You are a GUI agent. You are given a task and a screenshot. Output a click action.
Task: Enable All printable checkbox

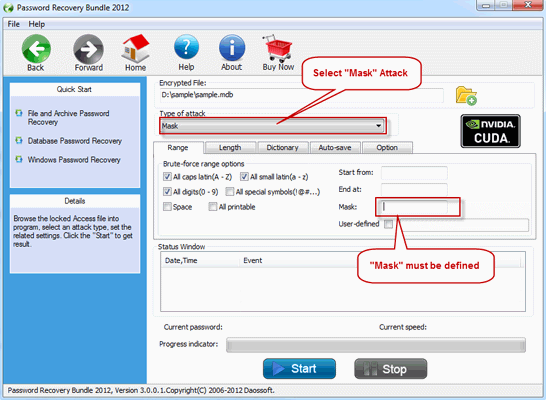[x=213, y=207]
